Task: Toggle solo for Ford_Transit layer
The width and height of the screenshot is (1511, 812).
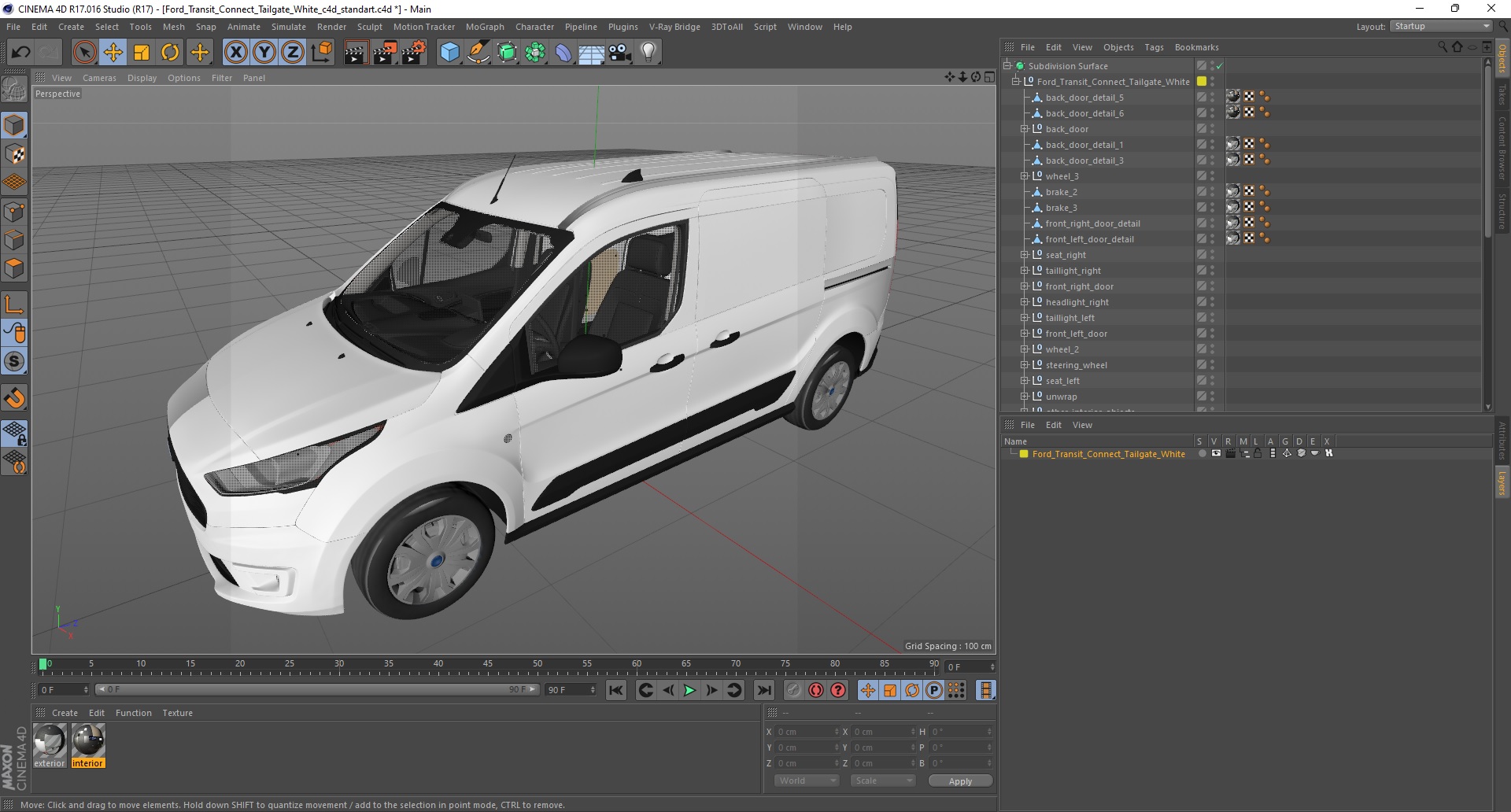Action: (1202, 453)
